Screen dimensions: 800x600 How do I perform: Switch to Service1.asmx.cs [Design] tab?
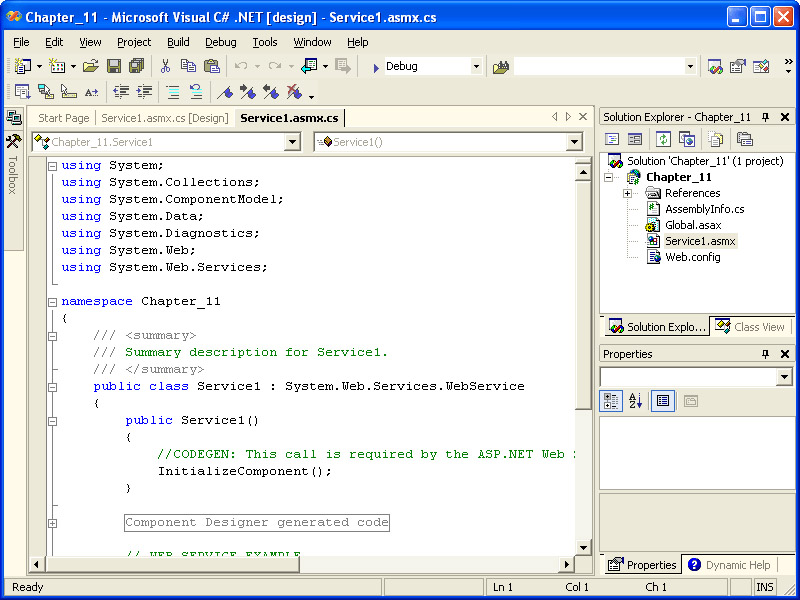click(164, 118)
